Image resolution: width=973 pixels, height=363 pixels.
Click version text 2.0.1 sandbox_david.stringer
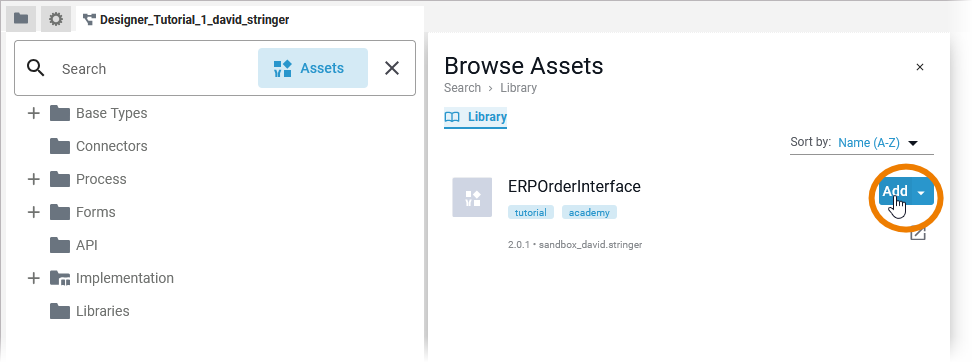[575, 245]
